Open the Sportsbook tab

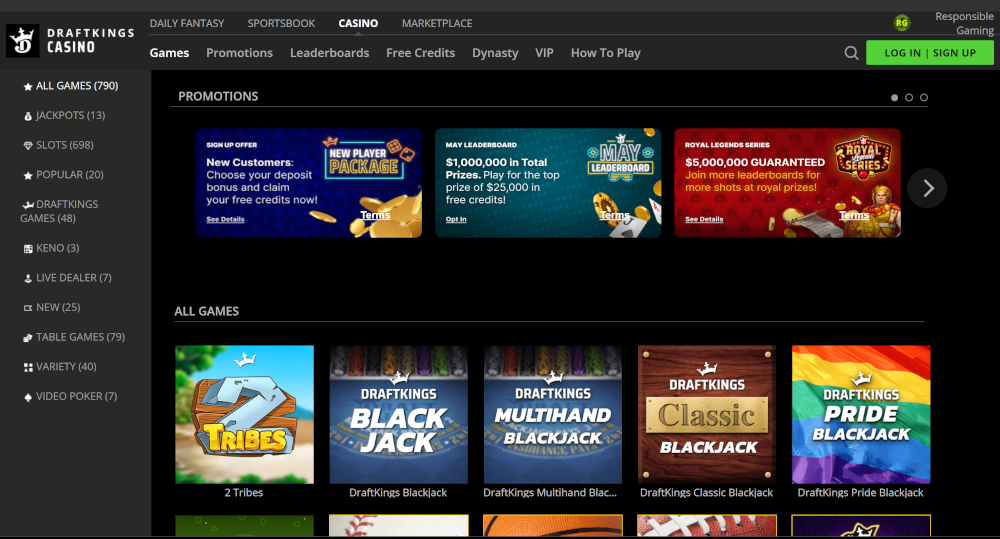(x=281, y=23)
